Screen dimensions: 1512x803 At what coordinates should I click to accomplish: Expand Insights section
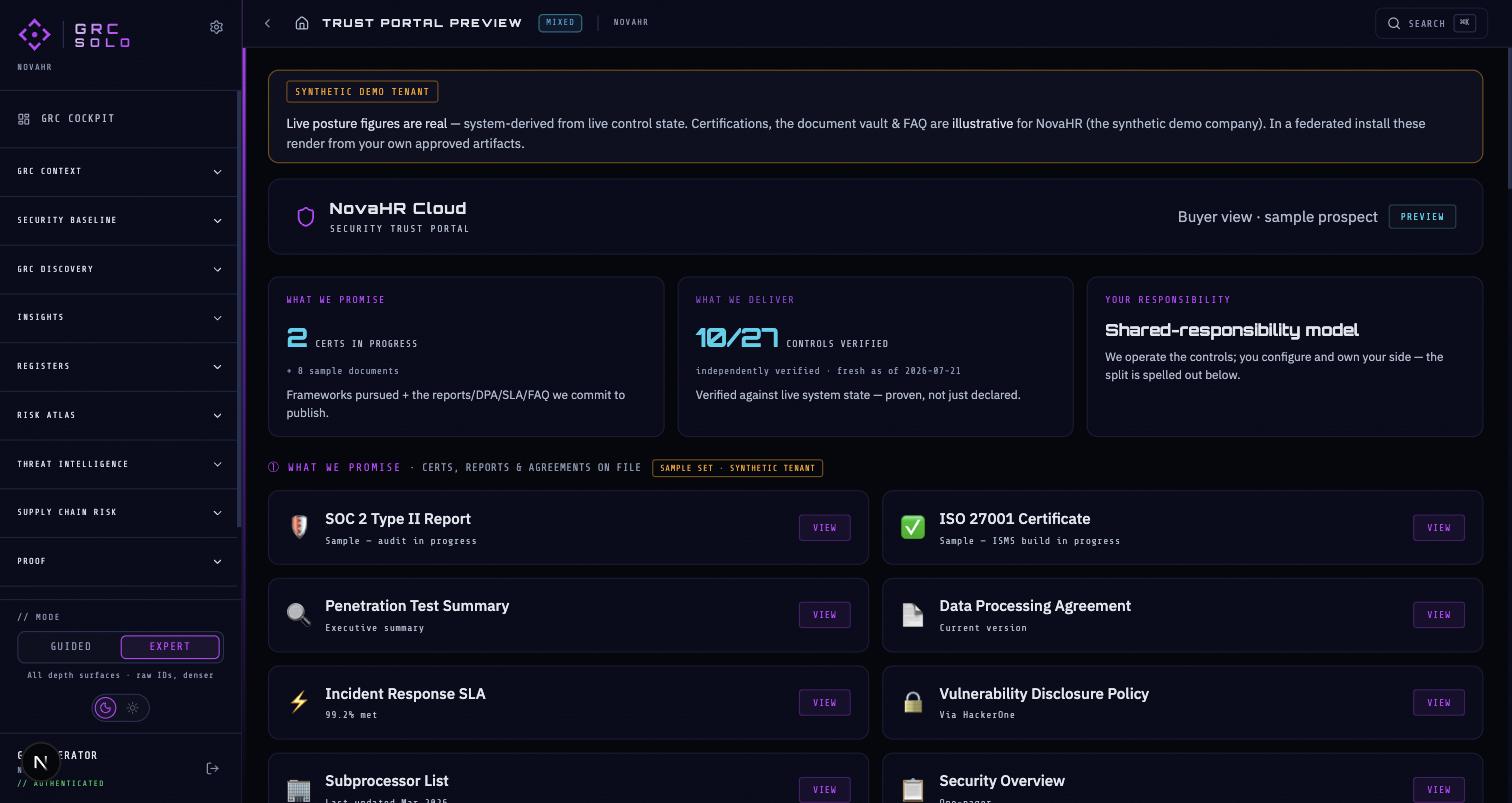point(119,318)
